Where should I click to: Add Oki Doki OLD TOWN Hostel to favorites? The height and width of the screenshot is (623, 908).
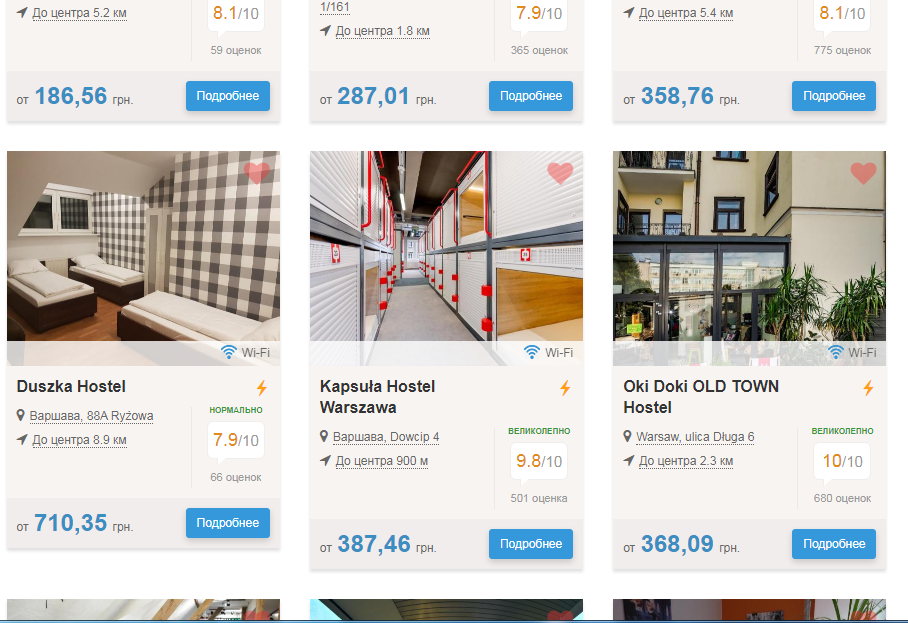(863, 173)
